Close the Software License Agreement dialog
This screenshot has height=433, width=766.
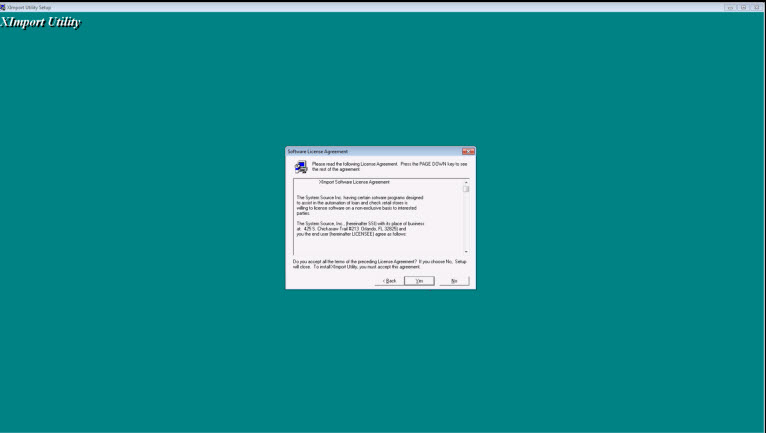[x=468, y=152]
